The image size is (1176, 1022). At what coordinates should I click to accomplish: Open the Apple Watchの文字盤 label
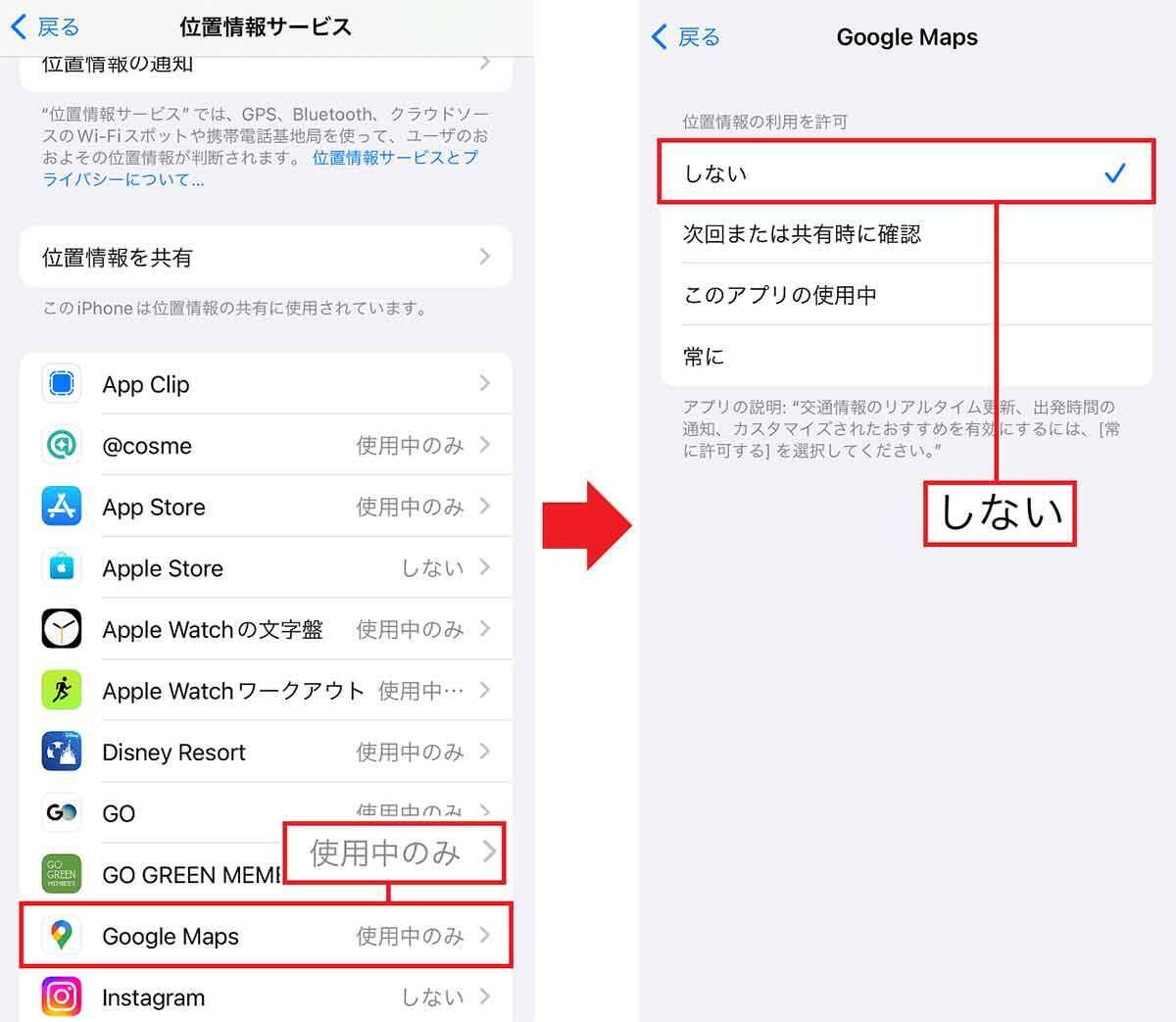213,630
